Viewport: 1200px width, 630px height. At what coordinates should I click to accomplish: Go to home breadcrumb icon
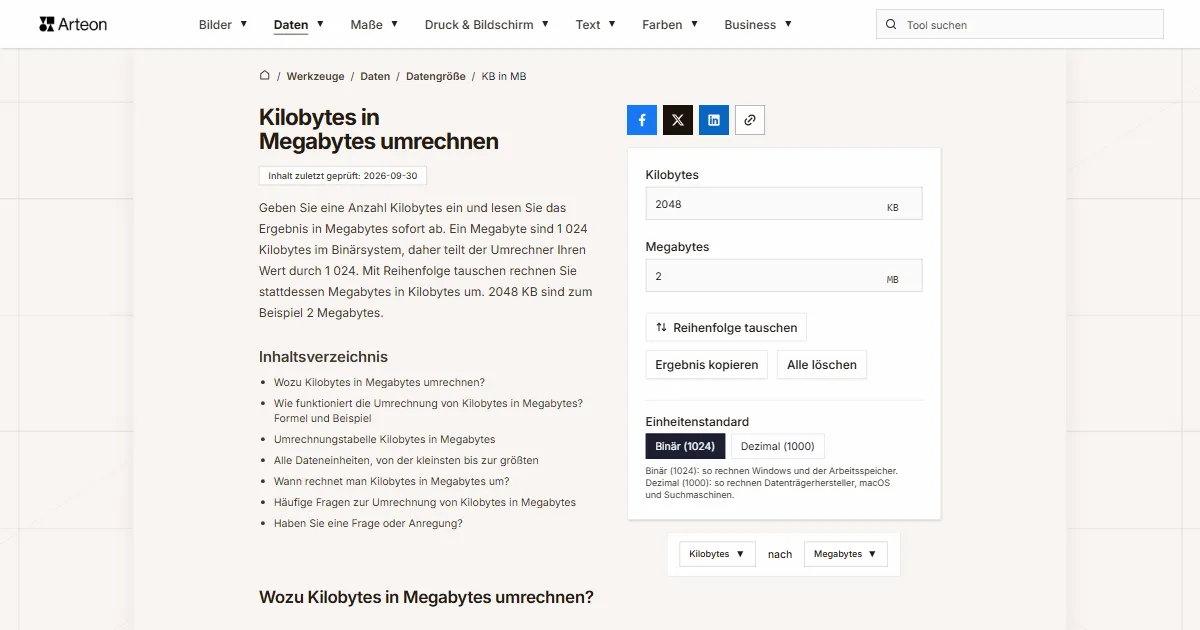(x=265, y=76)
